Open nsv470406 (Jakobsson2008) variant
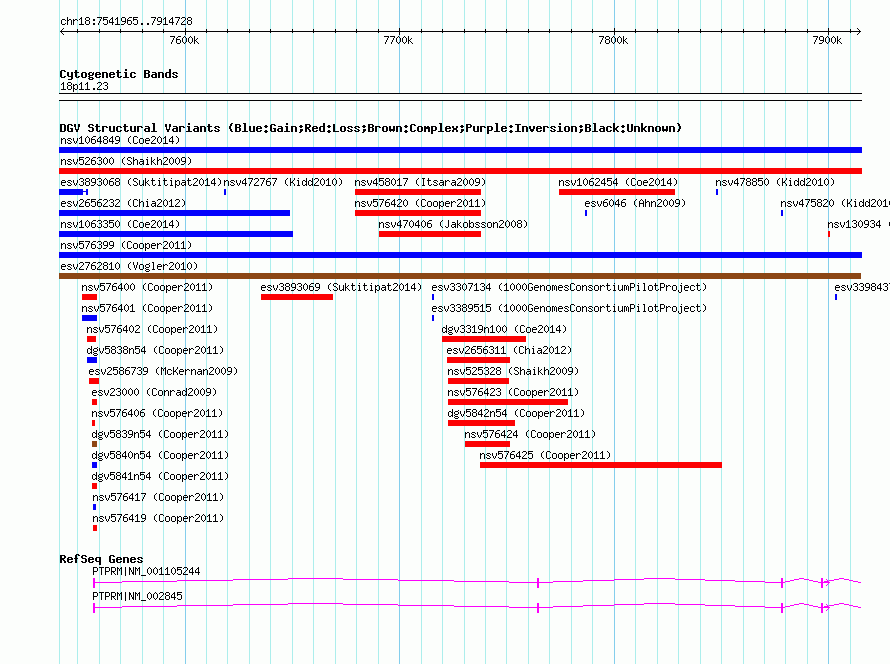This screenshot has height=664, width=890. [453, 224]
